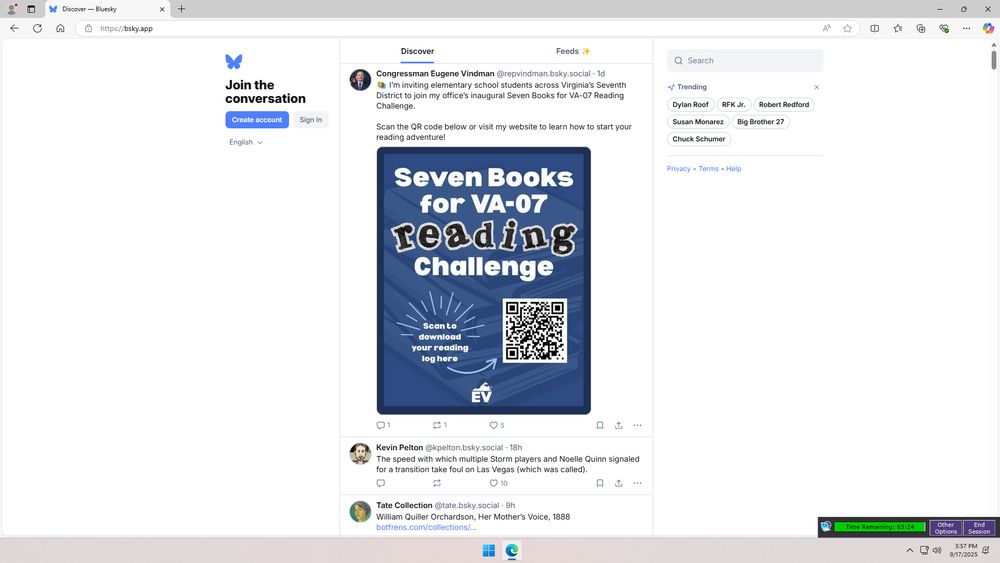This screenshot has height=563, width=1000.
Task: Click the End Session button
Action: tap(979, 528)
